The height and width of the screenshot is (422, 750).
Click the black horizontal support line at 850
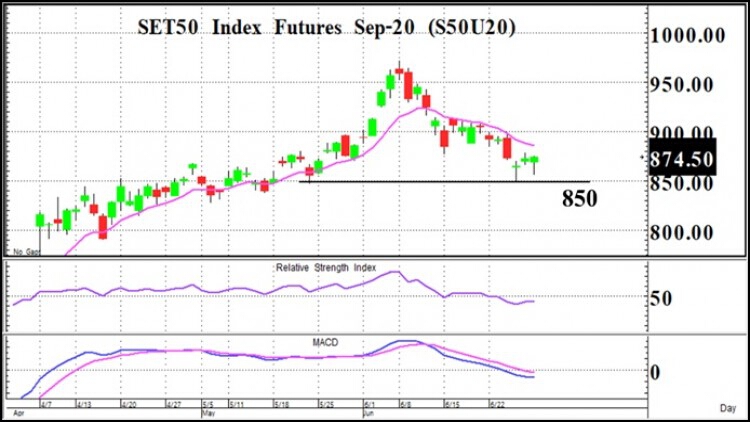click(445, 182)
